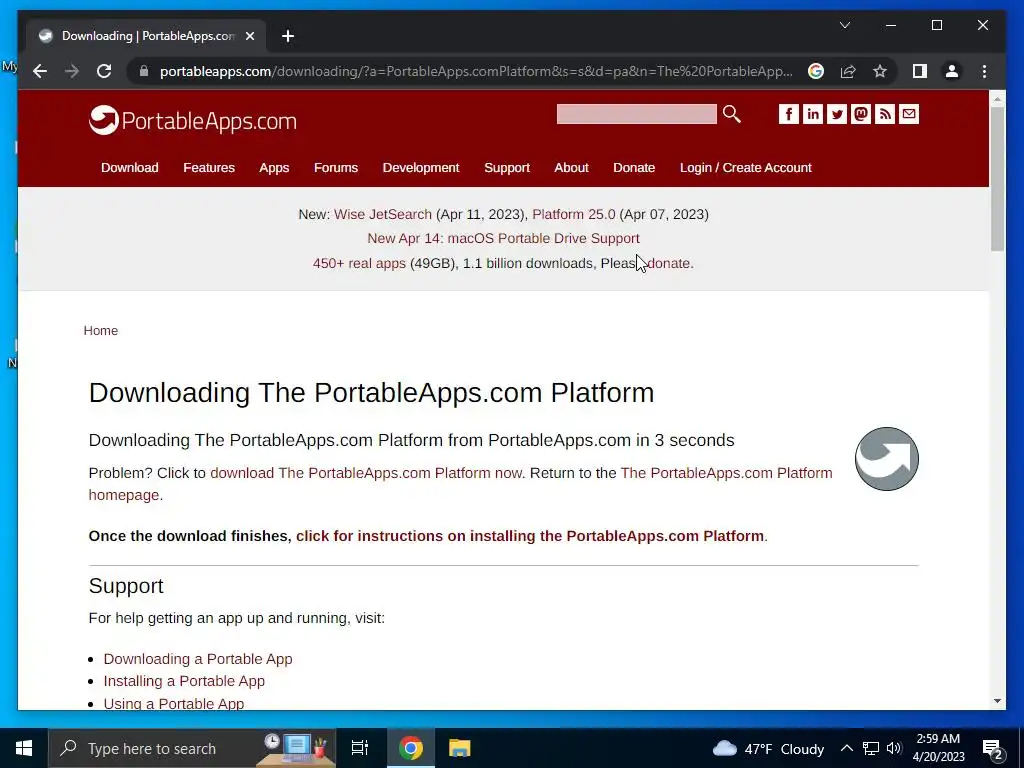The width and height of the screenshot is (1024, 768).
Task: Open the Features menu
Action: pos(209,168)
